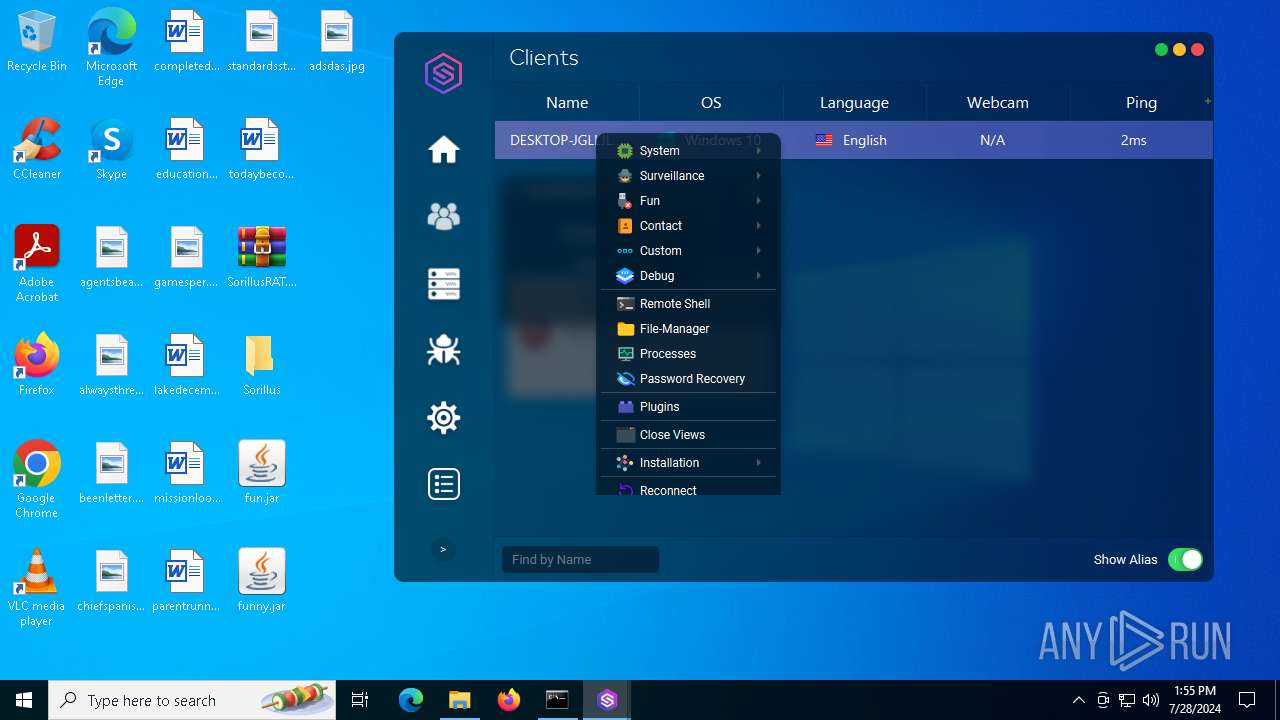Sort clients by Ping column
Image resolution: width=1280 pixels, height=720 pixels.
(1141, 103)
